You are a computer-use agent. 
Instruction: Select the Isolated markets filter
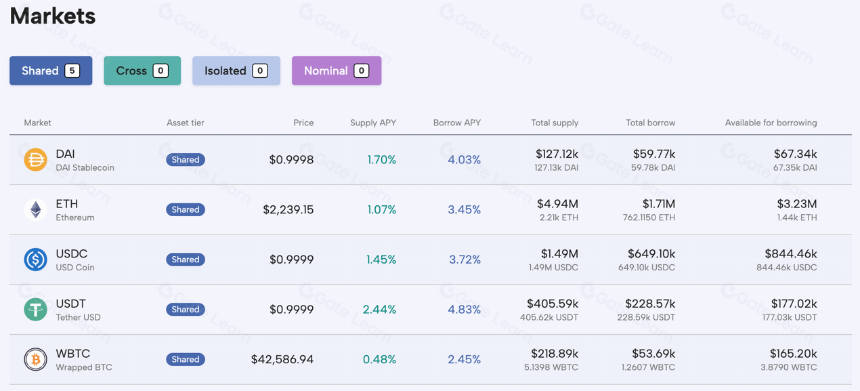point(236,71)
